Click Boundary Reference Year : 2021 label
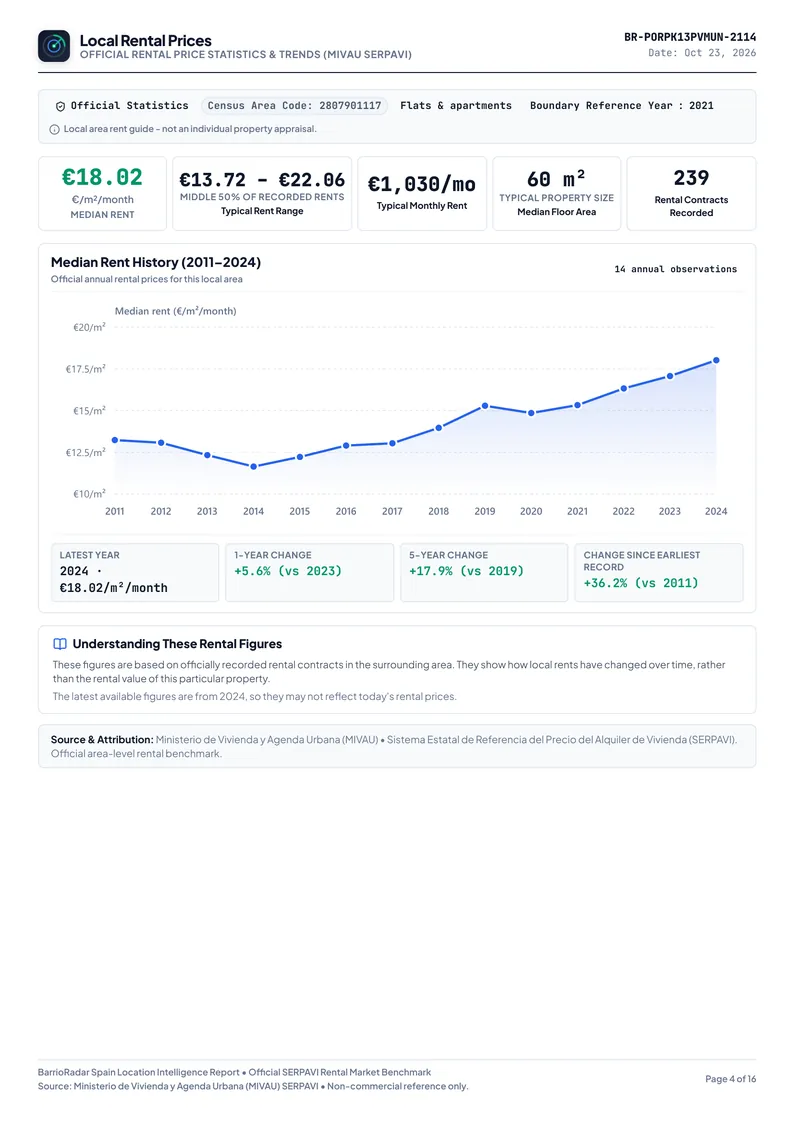The width and height of the screenshot is (794, 1123). pyautogui.click(x=621, y=106)
